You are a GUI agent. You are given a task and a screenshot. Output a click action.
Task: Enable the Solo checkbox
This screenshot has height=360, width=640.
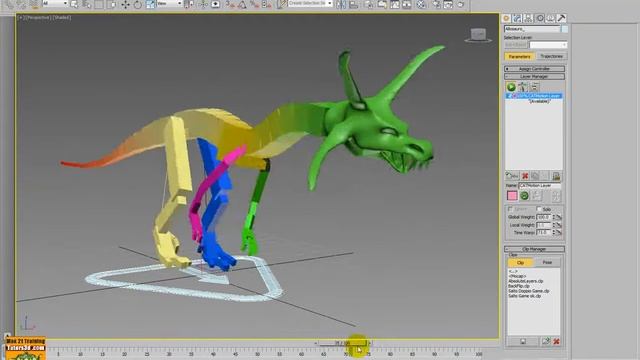pyautogui.click(x=539, y=209)
